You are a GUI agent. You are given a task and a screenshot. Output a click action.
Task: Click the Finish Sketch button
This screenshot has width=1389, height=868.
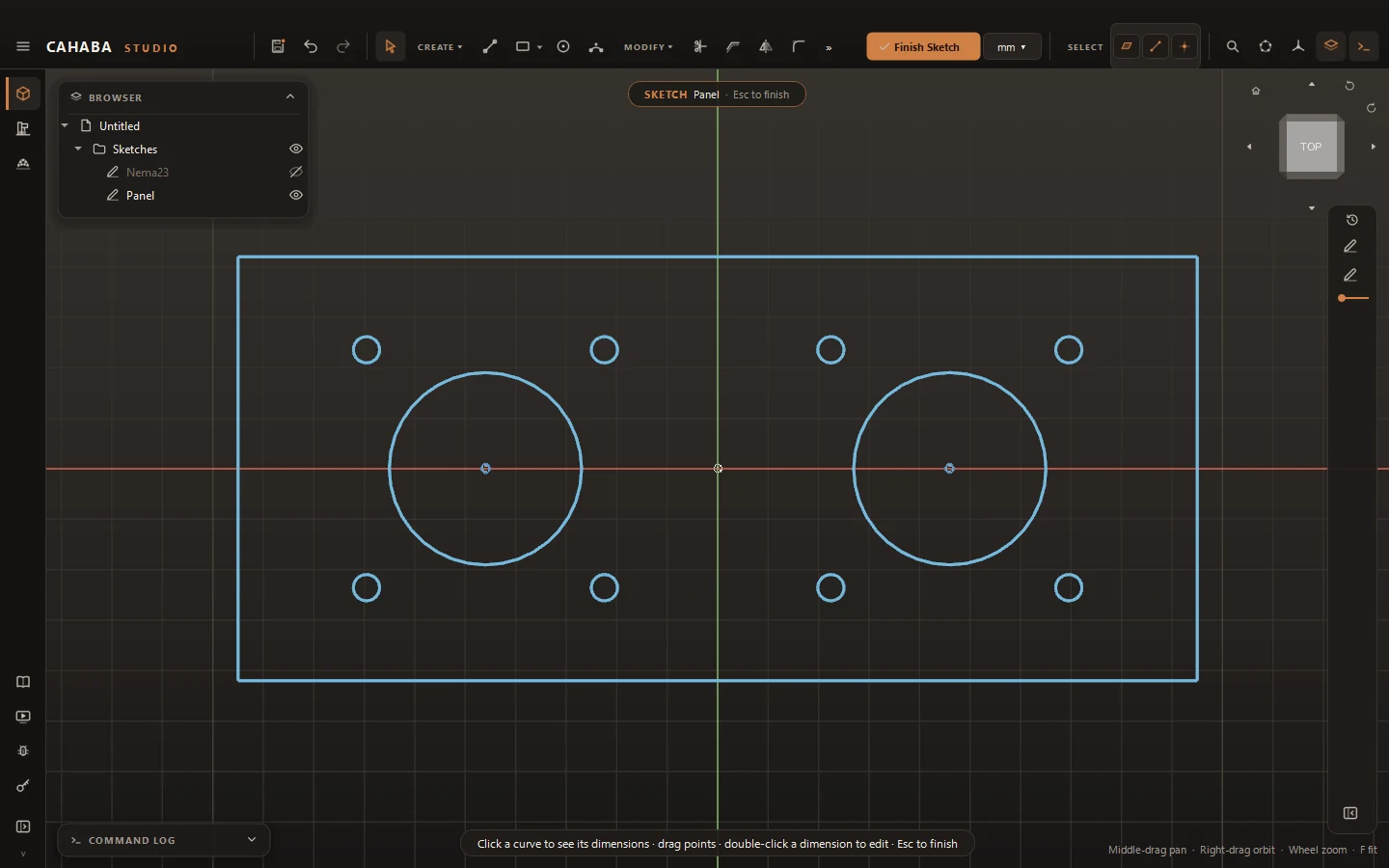(x=923, y=46)
